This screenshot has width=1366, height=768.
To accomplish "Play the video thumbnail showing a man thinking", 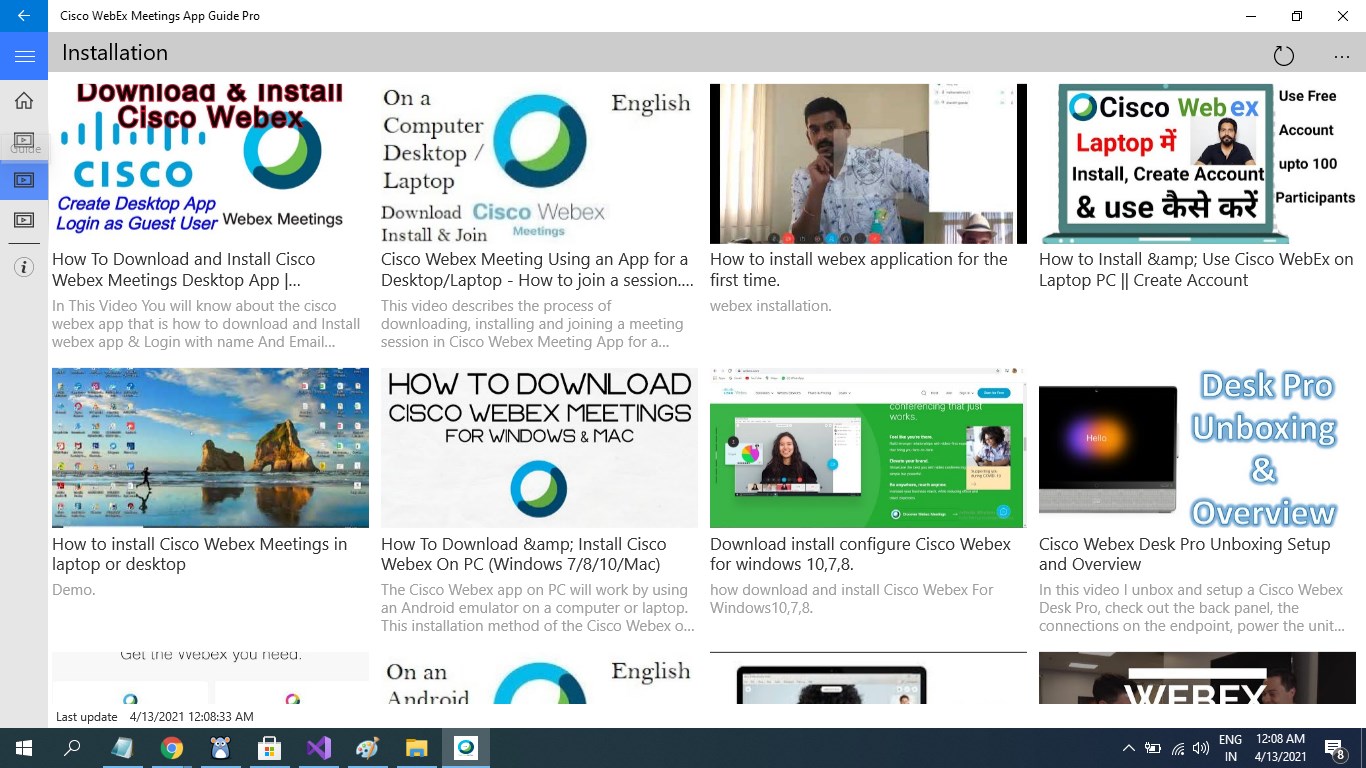I will (868, 164).
